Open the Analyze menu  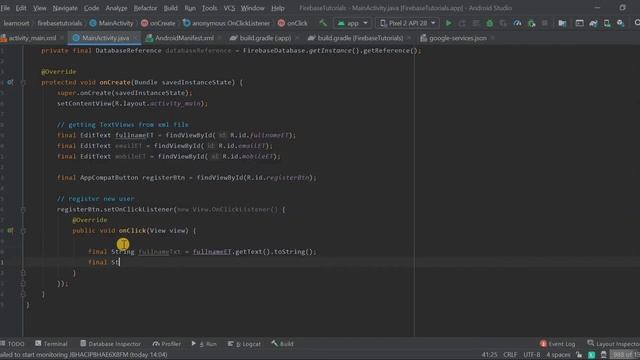coord(116,8)
